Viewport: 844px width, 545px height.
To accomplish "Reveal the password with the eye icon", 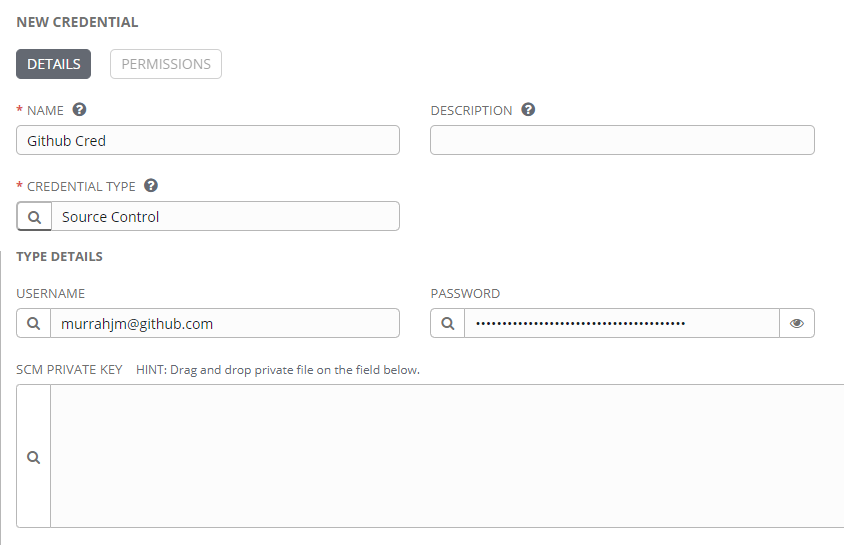I will click(x=797, y=323).
